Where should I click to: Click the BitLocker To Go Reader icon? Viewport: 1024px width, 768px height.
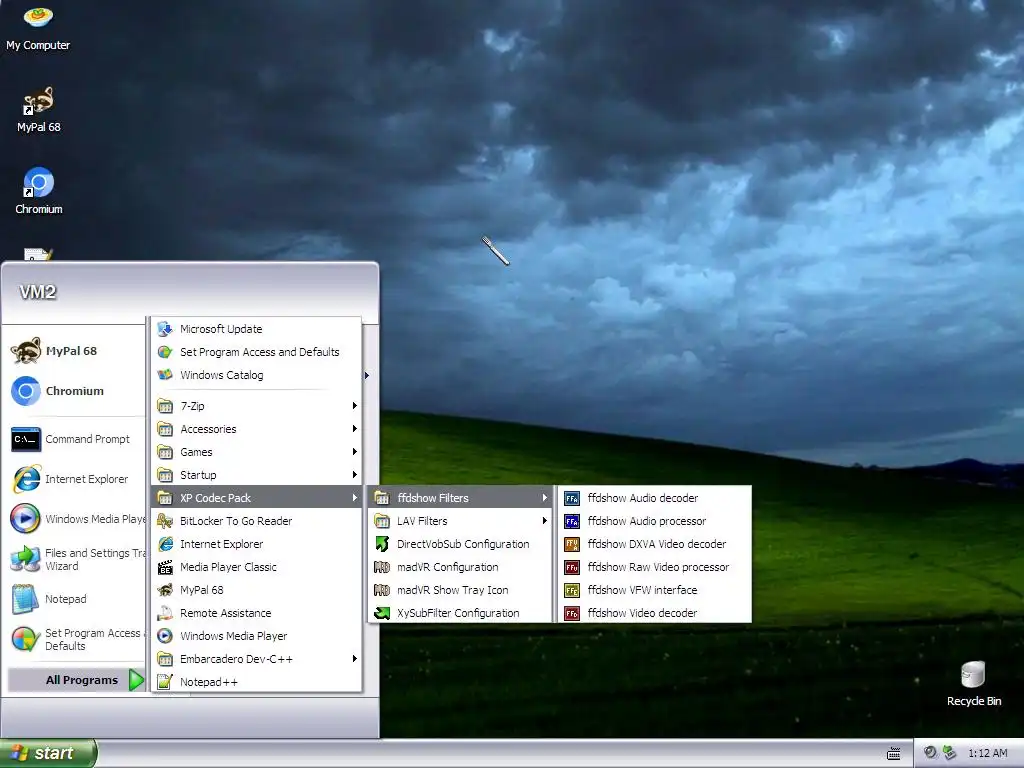coord(165,521)
